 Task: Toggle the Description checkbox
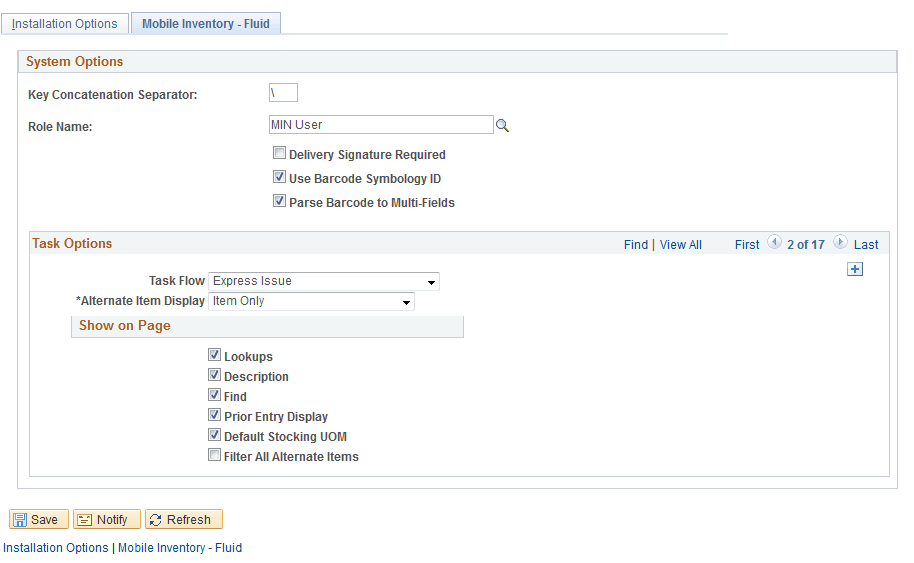(215, 375)
